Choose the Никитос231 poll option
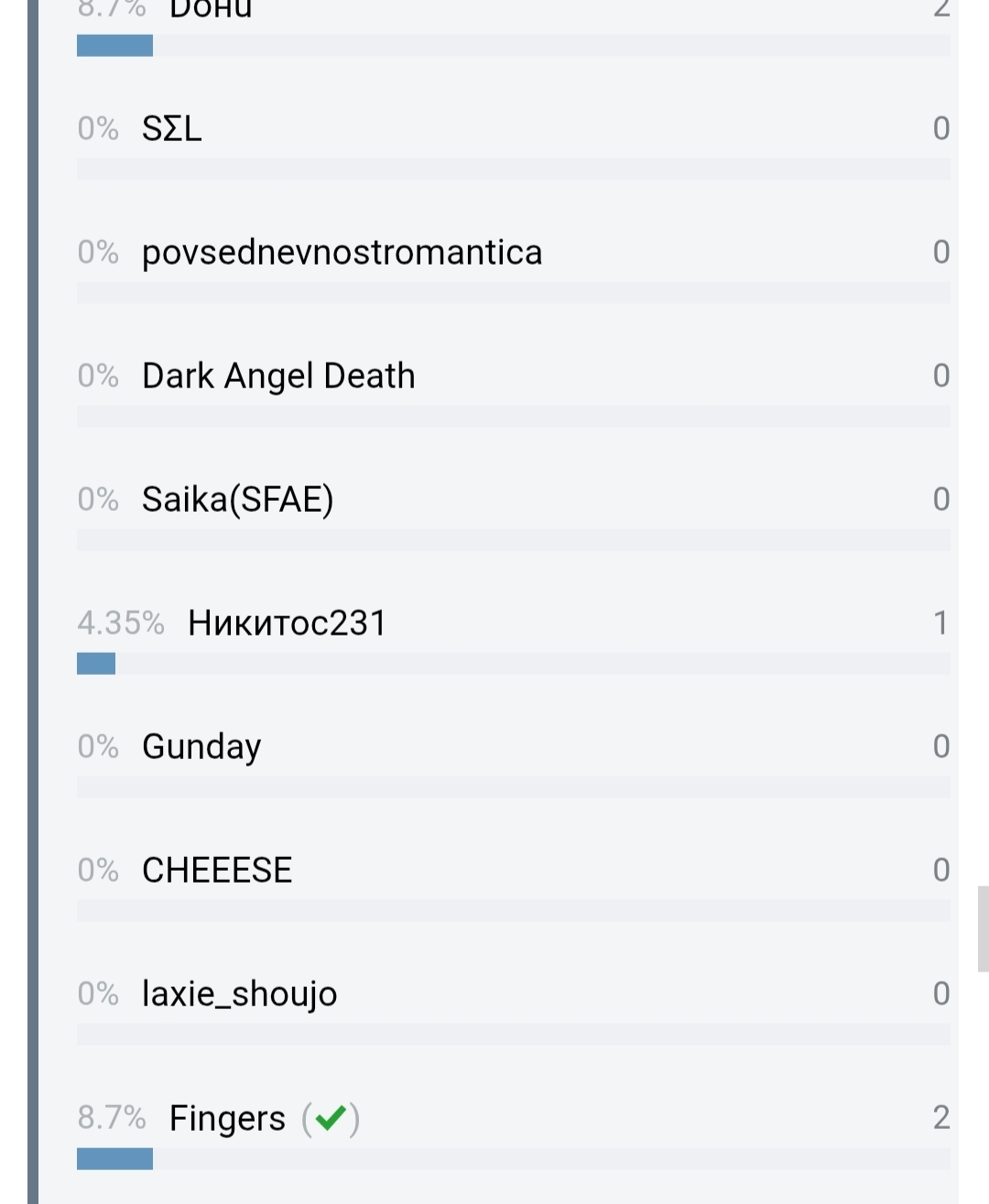This screenshot has height=1204, width=989. pos(287,624)
